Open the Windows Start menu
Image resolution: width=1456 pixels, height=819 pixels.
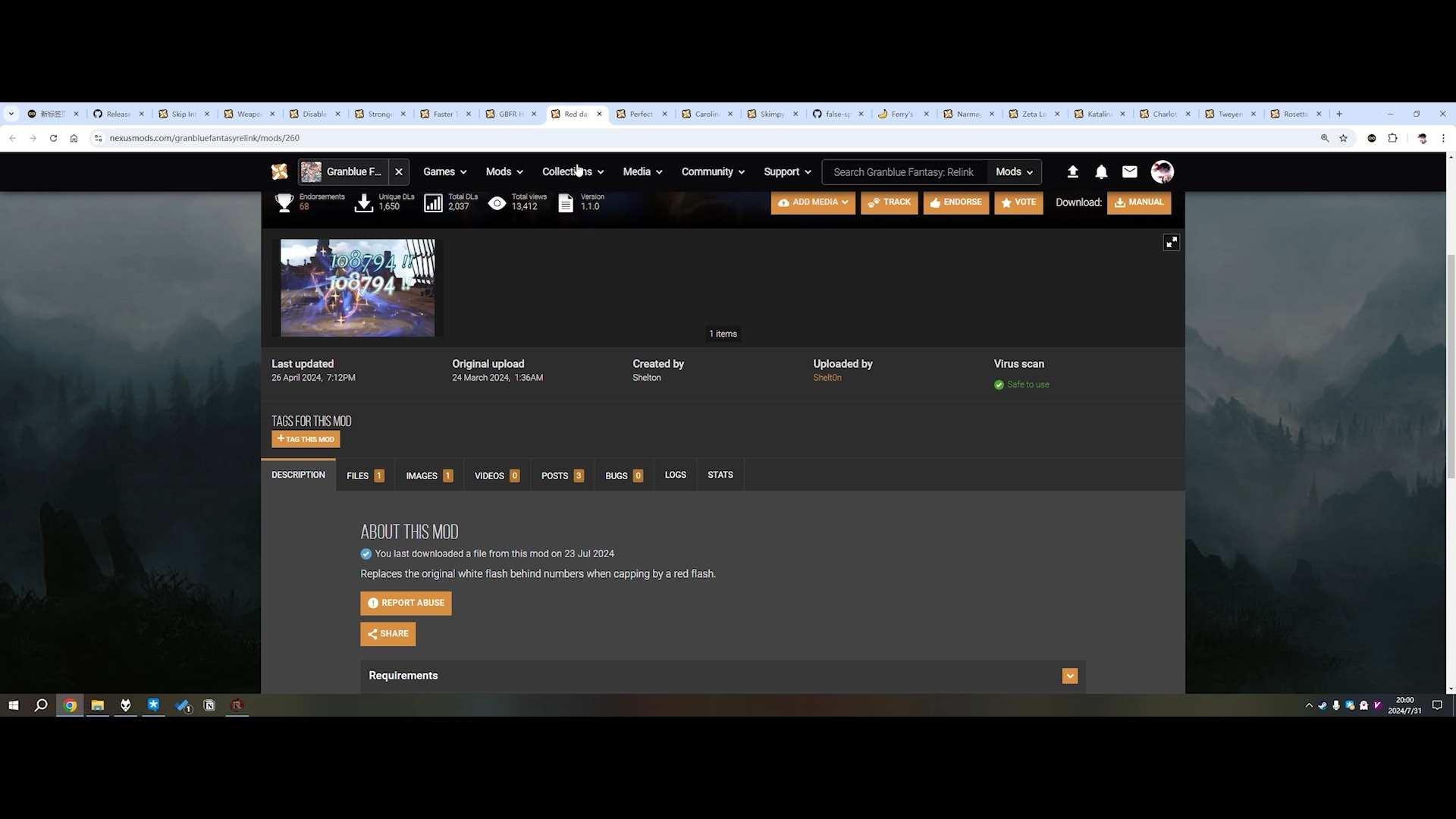click(13, 705)
